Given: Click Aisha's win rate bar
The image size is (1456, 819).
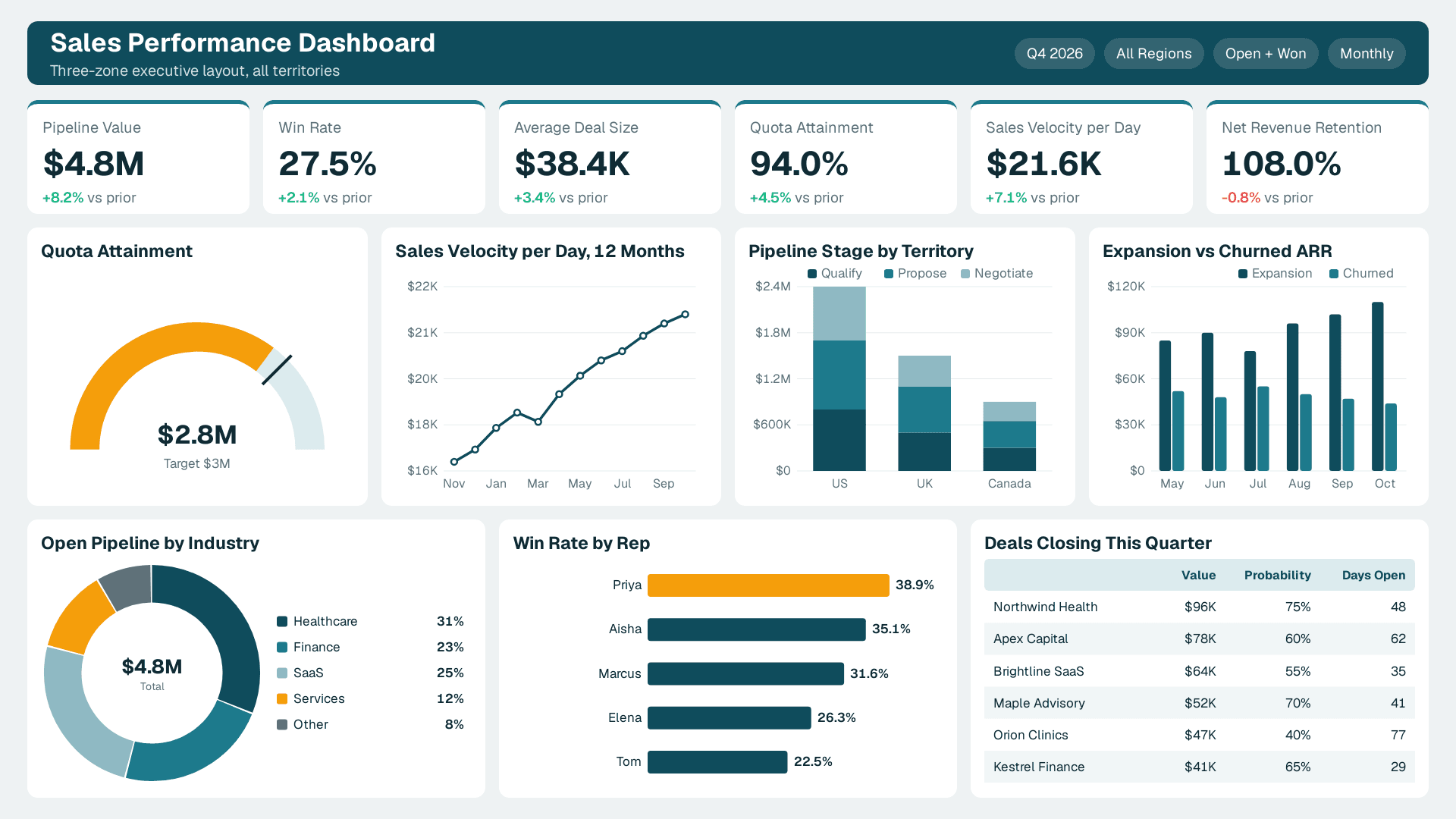Looking at the screenshot, I should click(x=756, y=629).
